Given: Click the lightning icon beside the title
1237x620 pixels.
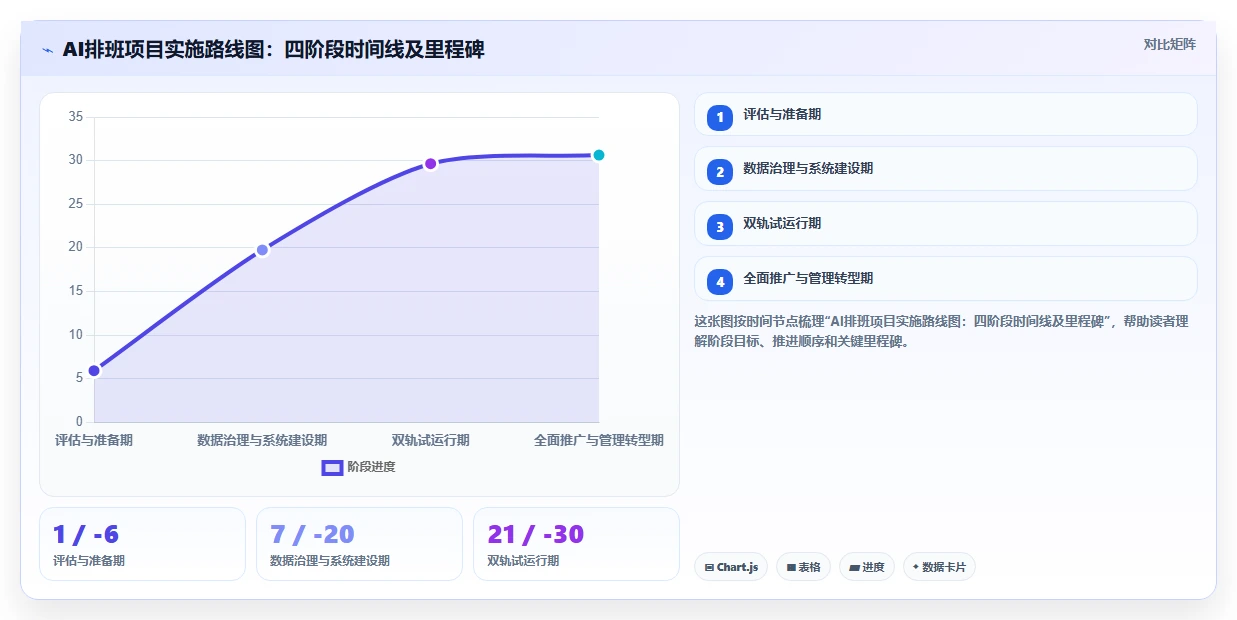Looking at the screenshot, I should [47, 50].
